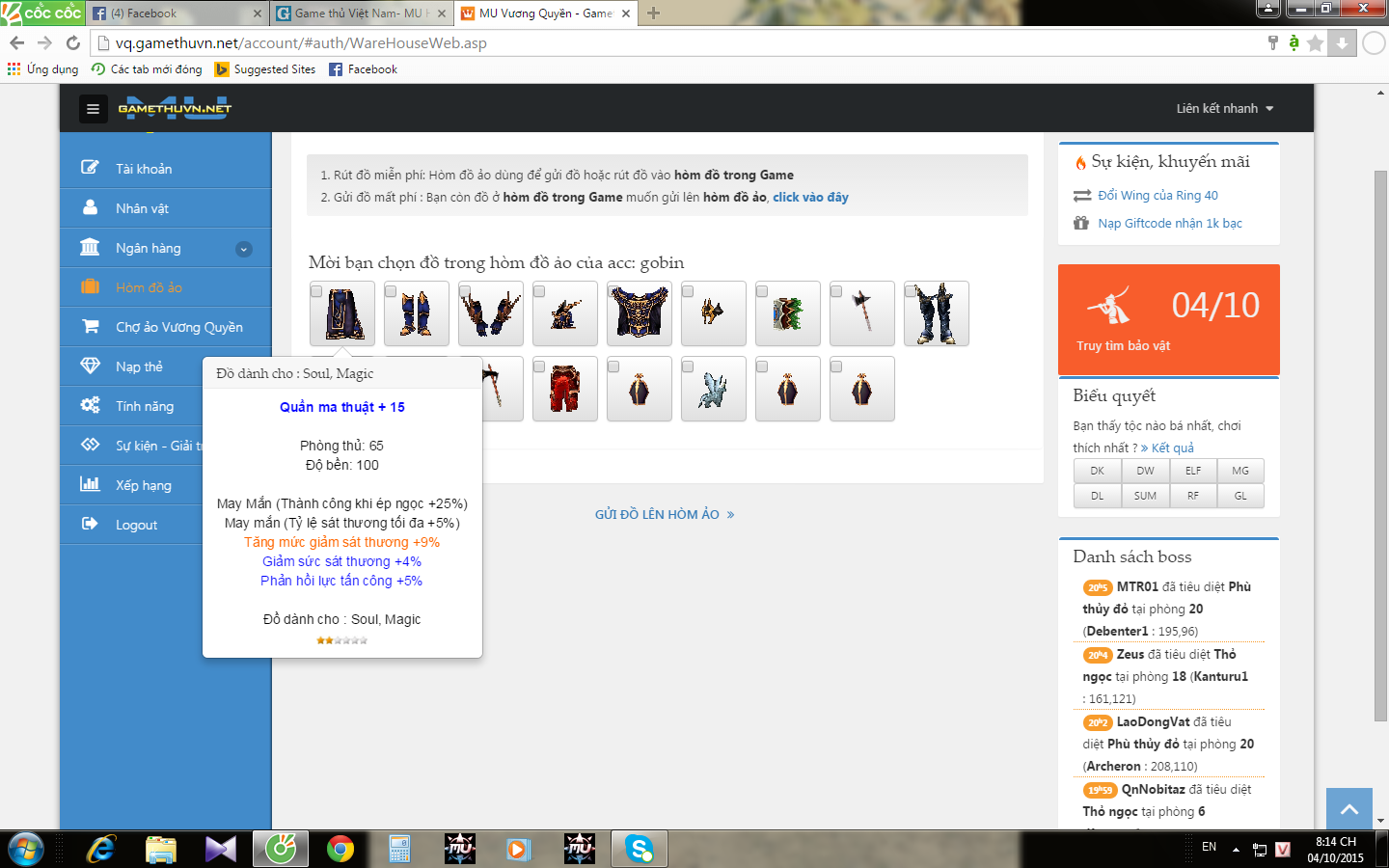Bookmark this page with the star icon
Viewport: 1389px width, 868px height.
tap(1315, 42)
